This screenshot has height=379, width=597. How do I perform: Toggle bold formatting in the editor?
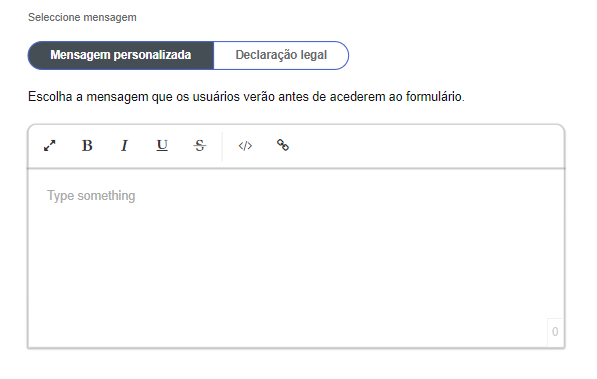click(87, 146)
